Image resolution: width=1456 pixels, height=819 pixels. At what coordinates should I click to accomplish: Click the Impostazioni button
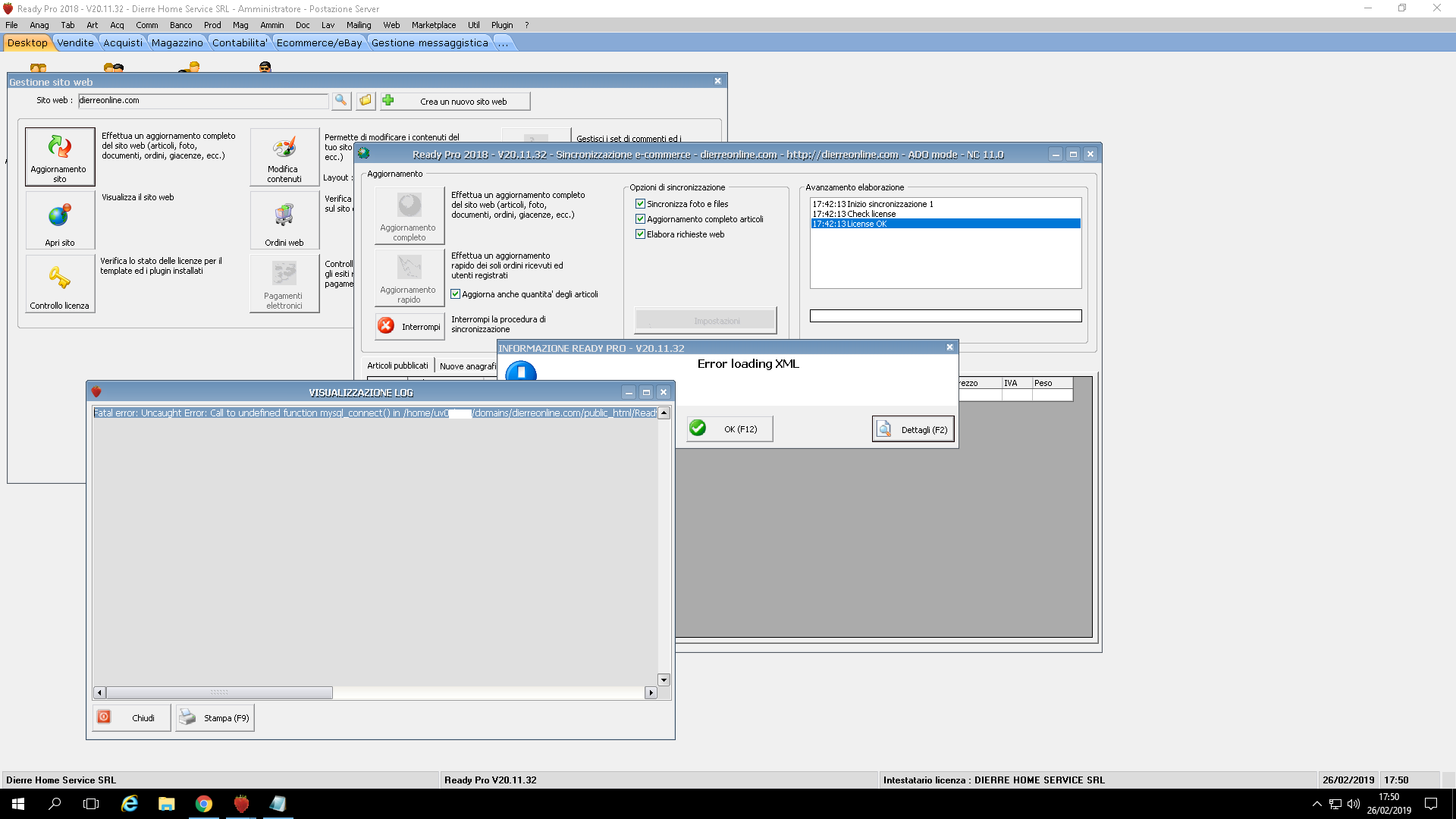click(x=705, y=321)
